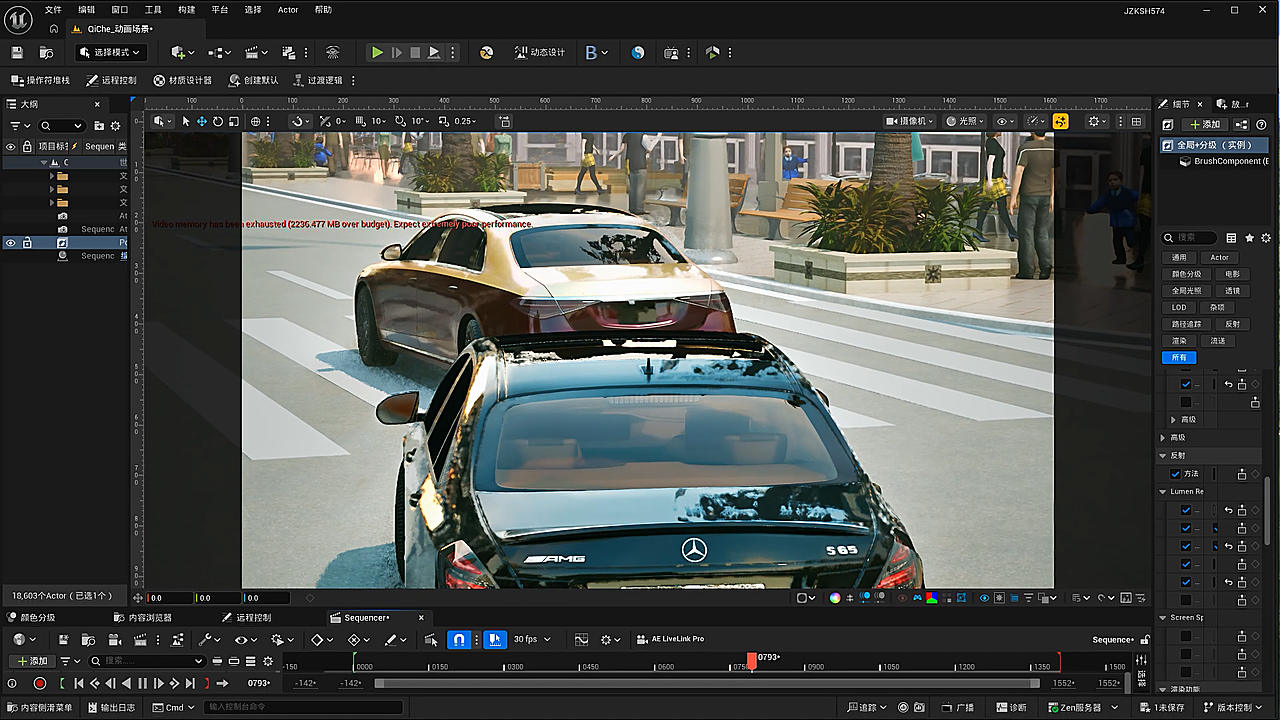The image size is (1280, 720).
Task: Activate the translate move gizmo tool
Action: (x=202, y=121)
